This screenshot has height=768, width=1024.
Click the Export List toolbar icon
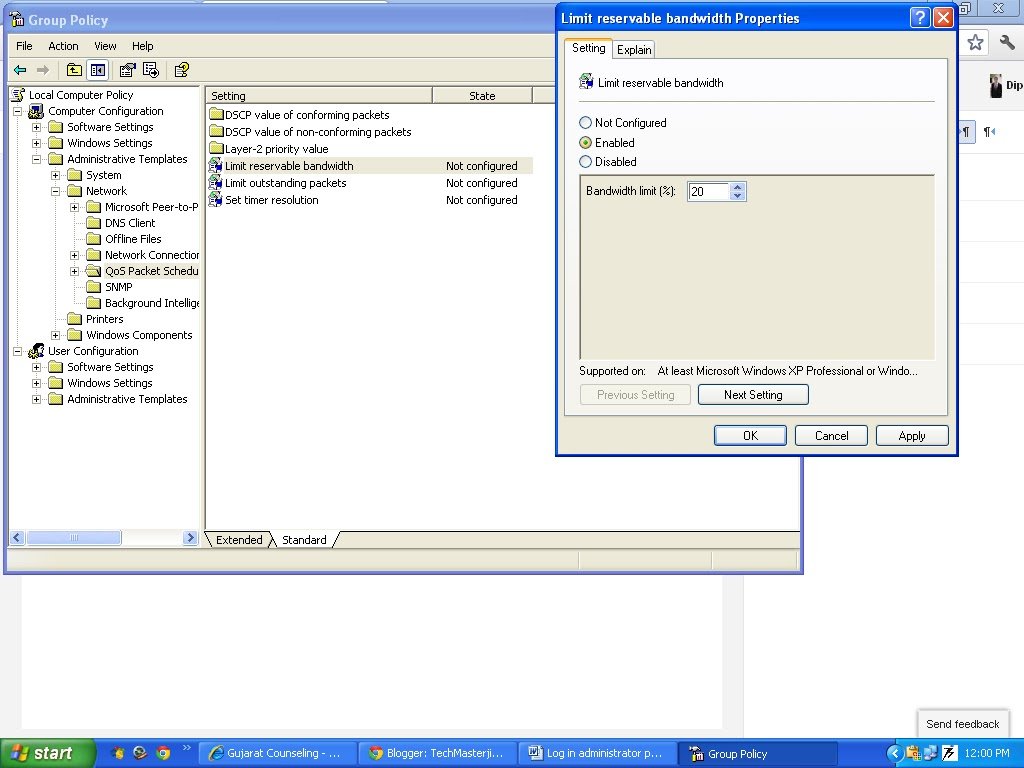(151, 70)
